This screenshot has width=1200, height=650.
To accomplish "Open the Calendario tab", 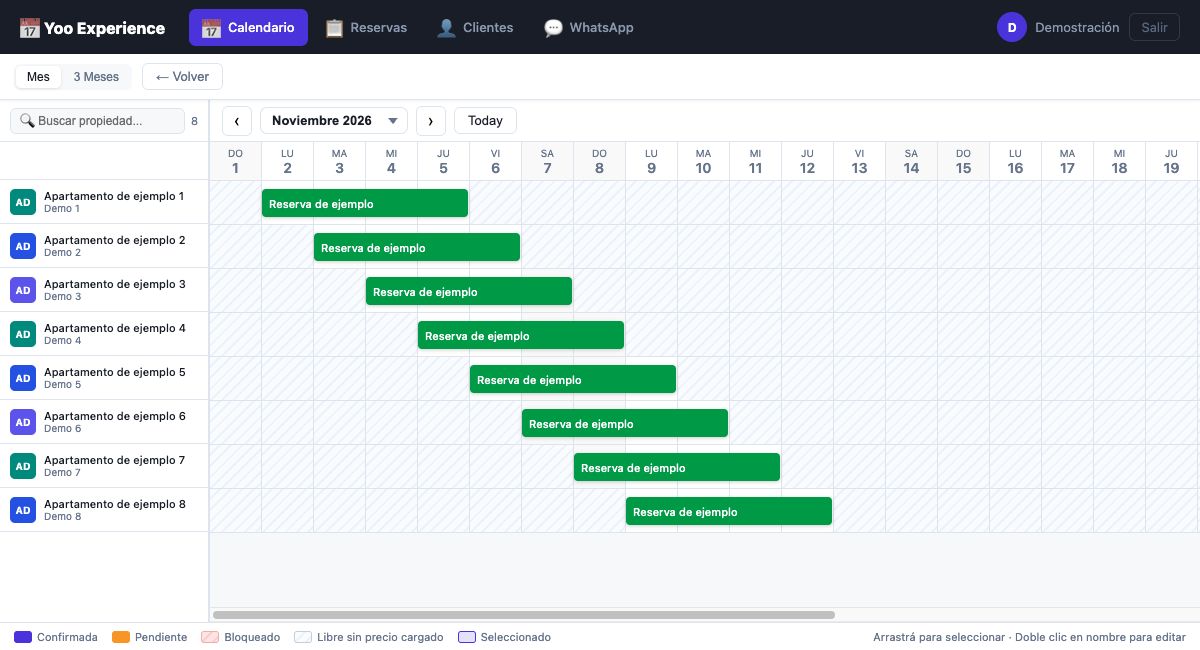I will coord(248,28).
